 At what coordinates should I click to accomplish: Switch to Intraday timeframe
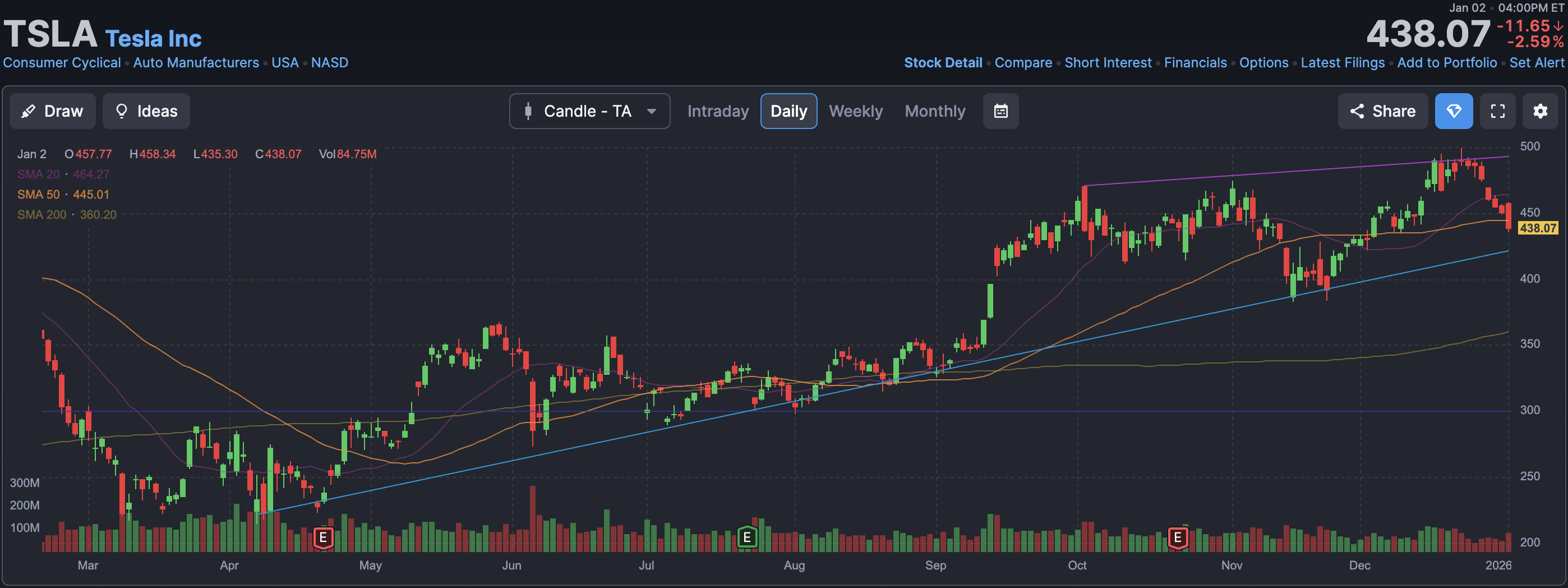pyautogui.click(x=718, y=111)
